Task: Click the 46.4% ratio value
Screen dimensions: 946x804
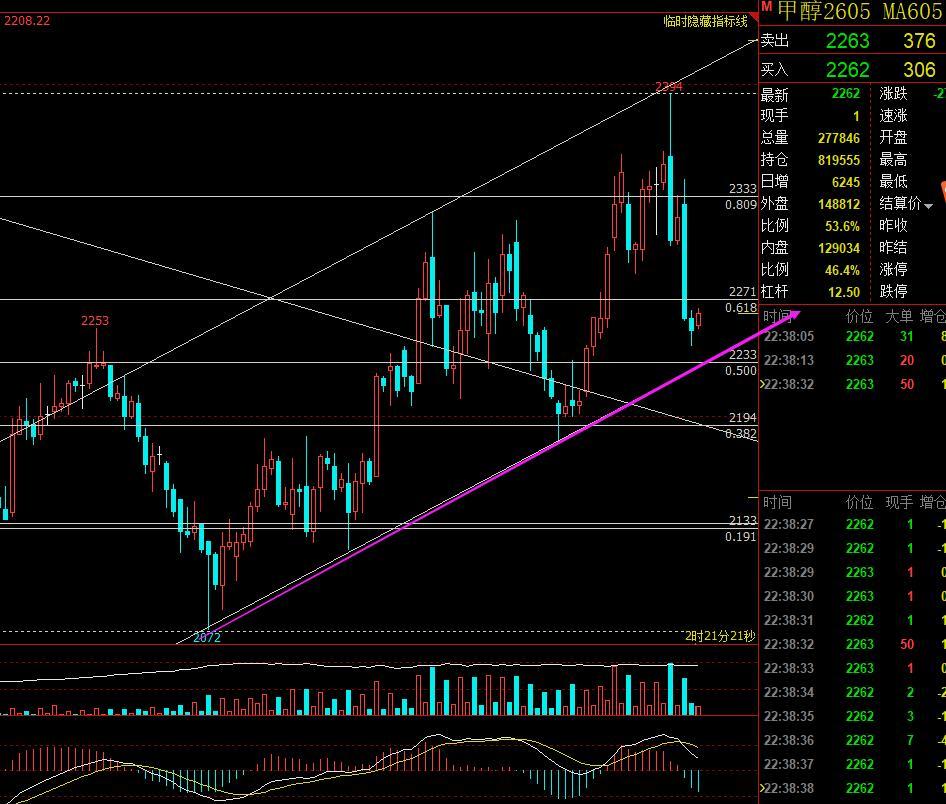Action: (842, 270)
